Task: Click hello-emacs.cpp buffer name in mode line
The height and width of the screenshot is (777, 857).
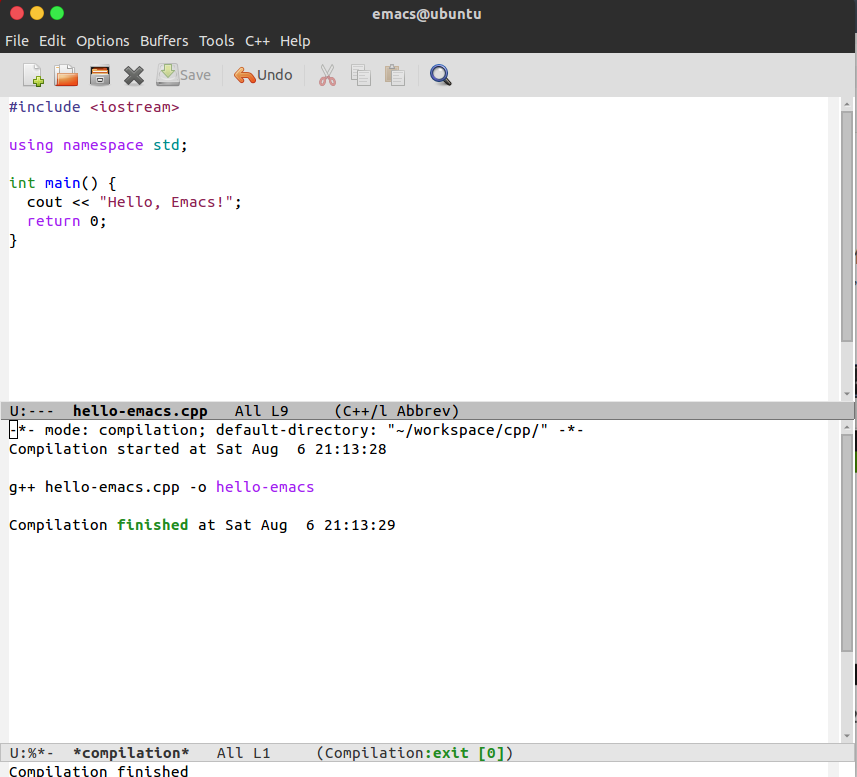Action: point(140,411)
